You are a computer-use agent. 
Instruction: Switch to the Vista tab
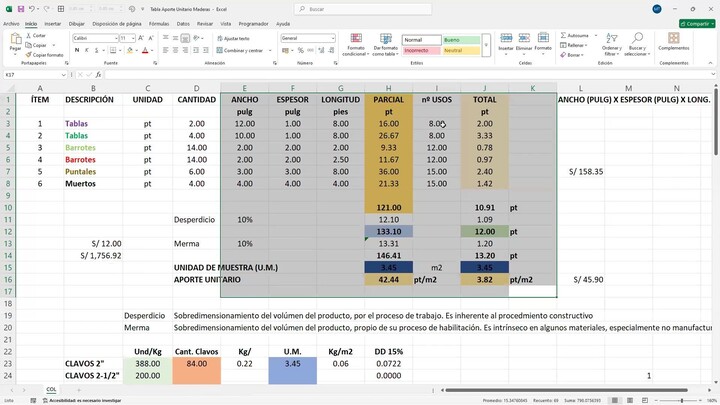coord(225,23)
